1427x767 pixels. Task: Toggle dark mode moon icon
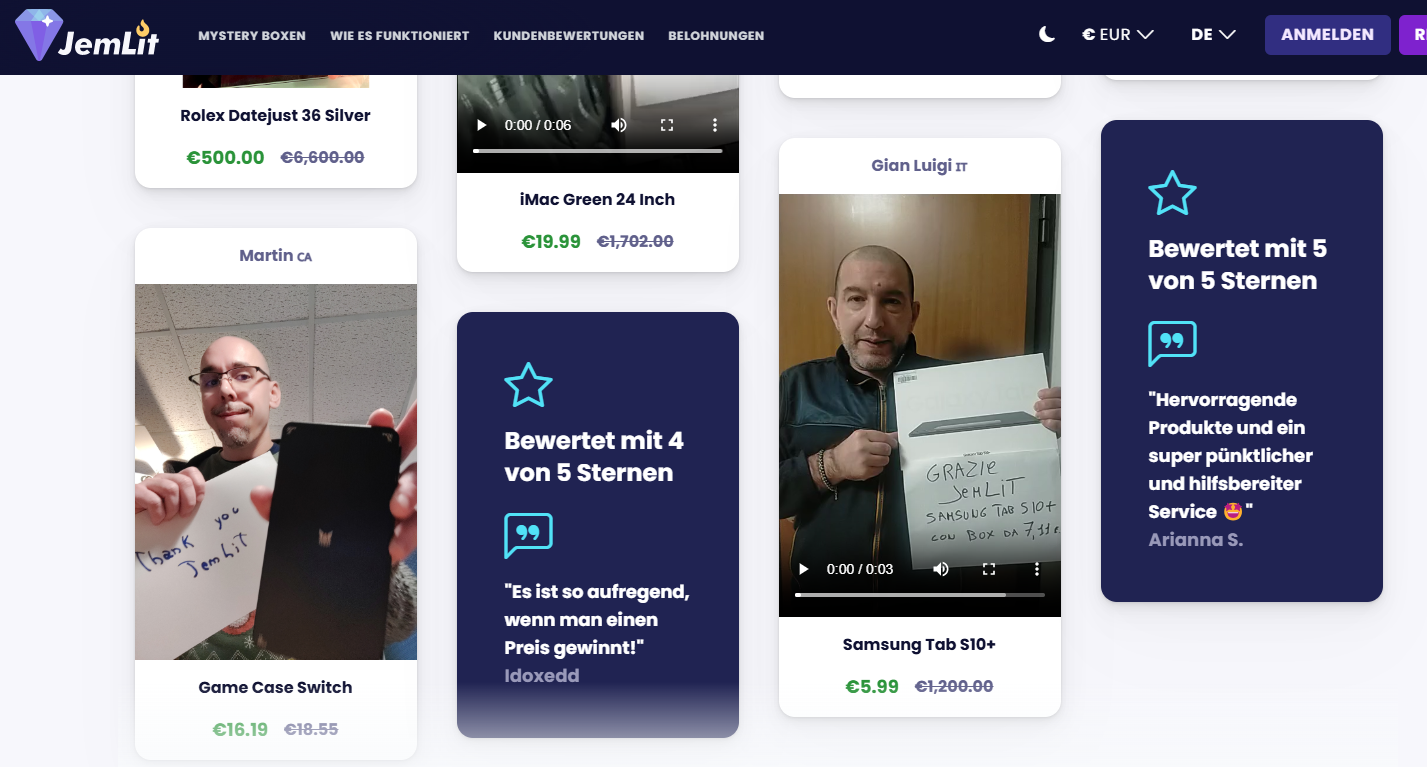point(1047,35)
